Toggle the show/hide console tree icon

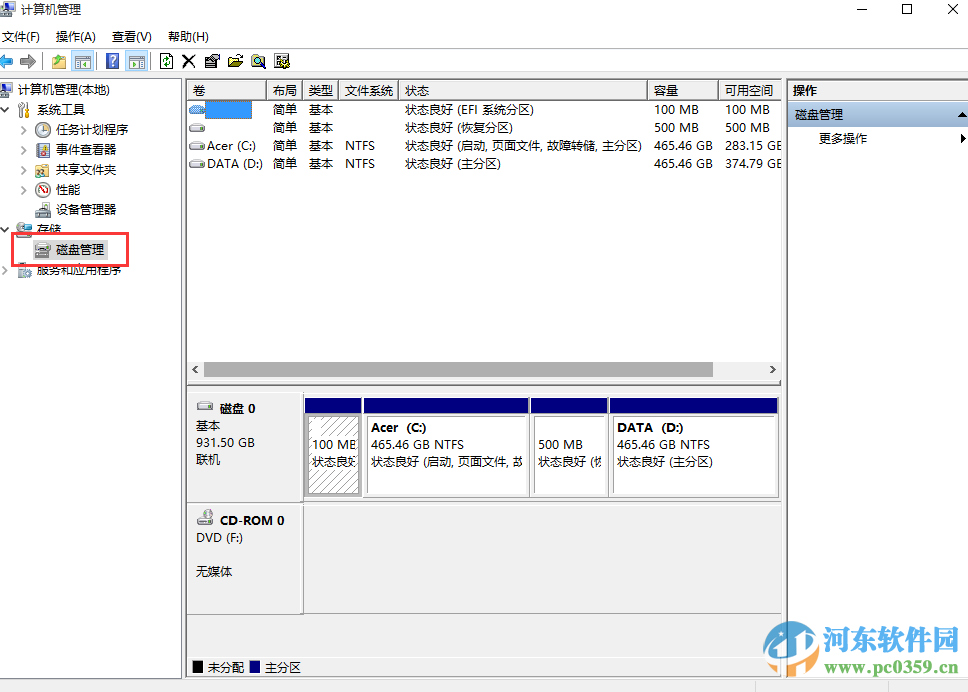tap(82, 60)
